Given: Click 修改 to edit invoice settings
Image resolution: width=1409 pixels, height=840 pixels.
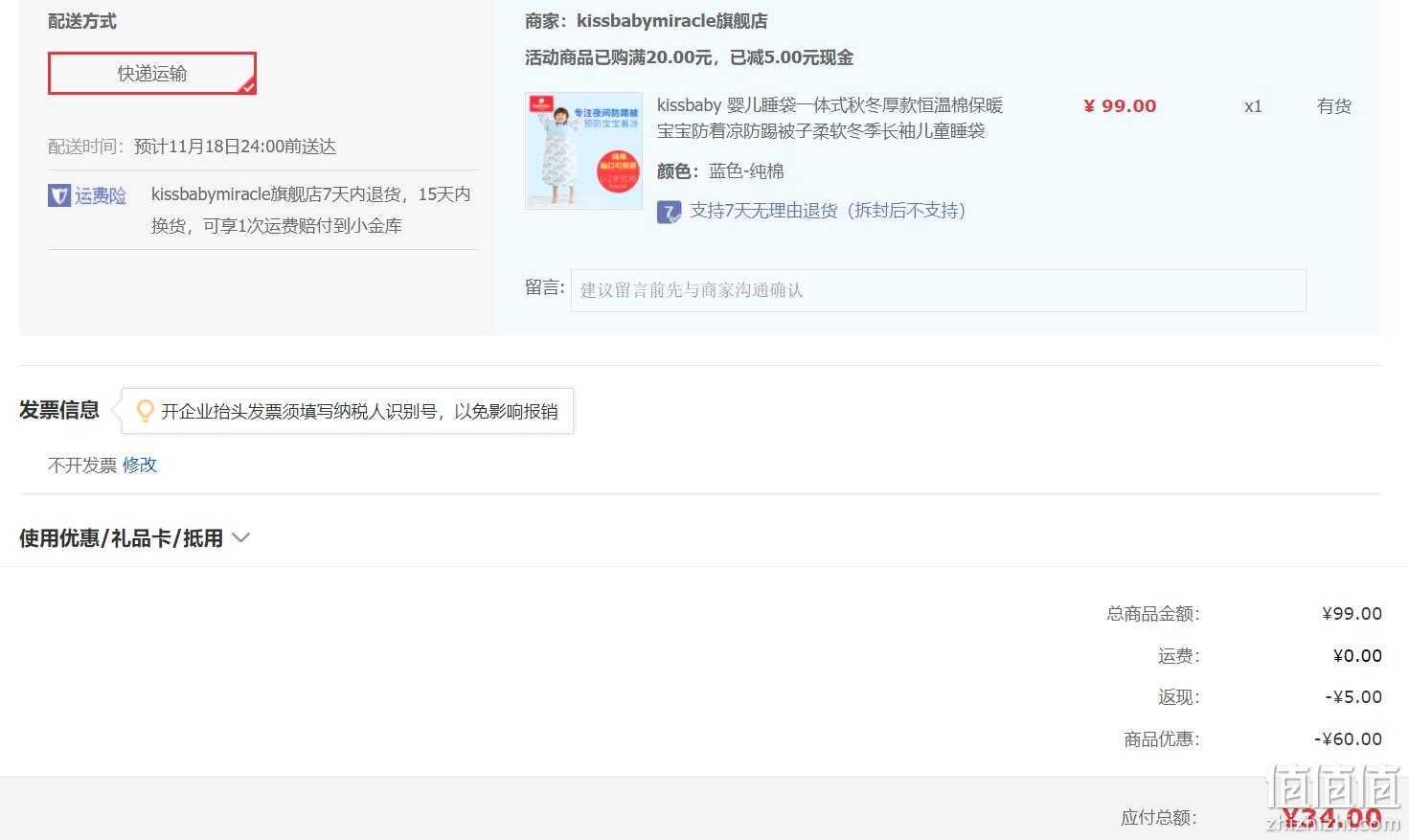Looking at the screenshot, I should (140, 465).
